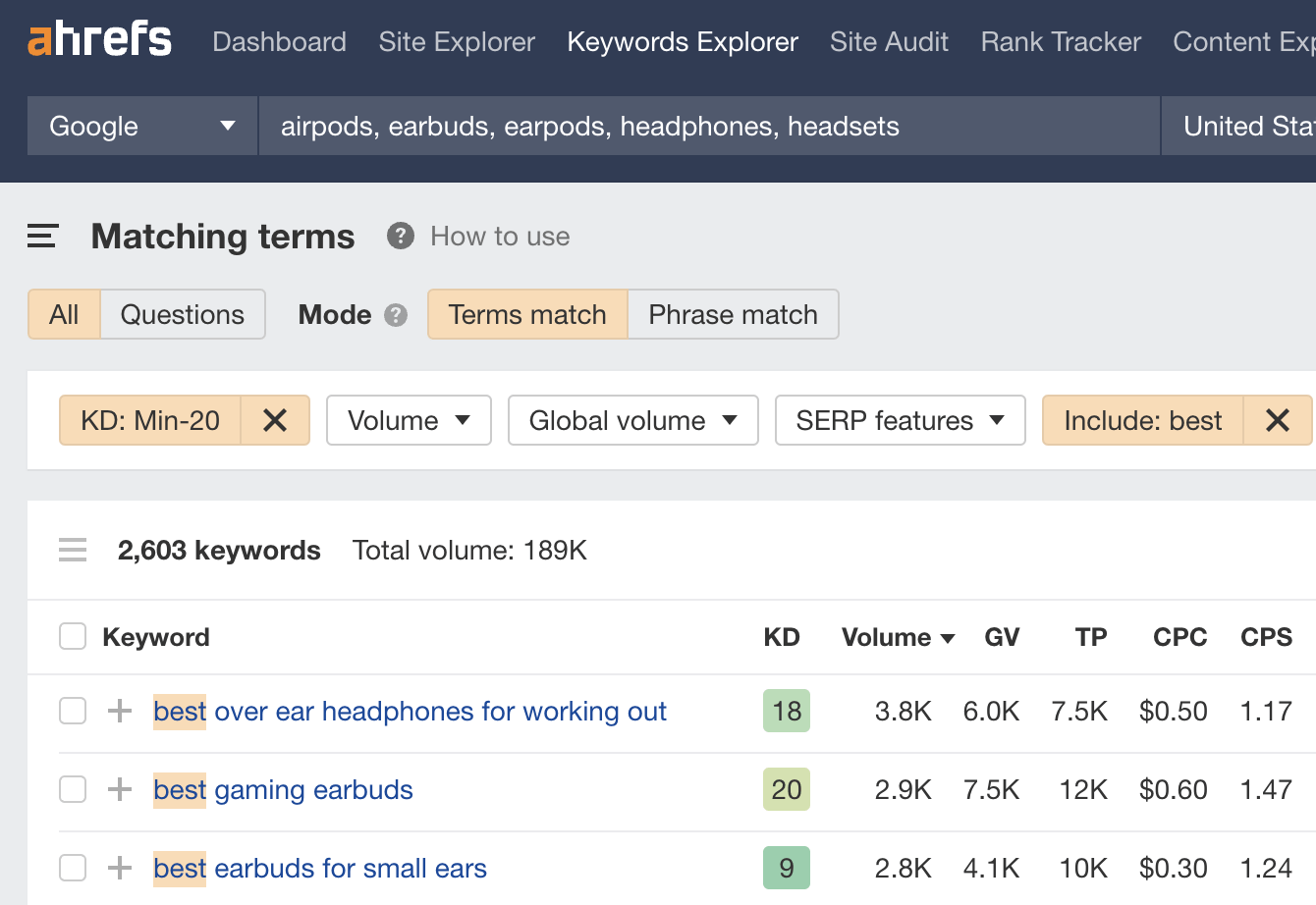This screenshot has width=1316, height=905.
Task: Click the list icon next to 2,603 keywords
Action: pyautogui.click(x=73, y=550)
